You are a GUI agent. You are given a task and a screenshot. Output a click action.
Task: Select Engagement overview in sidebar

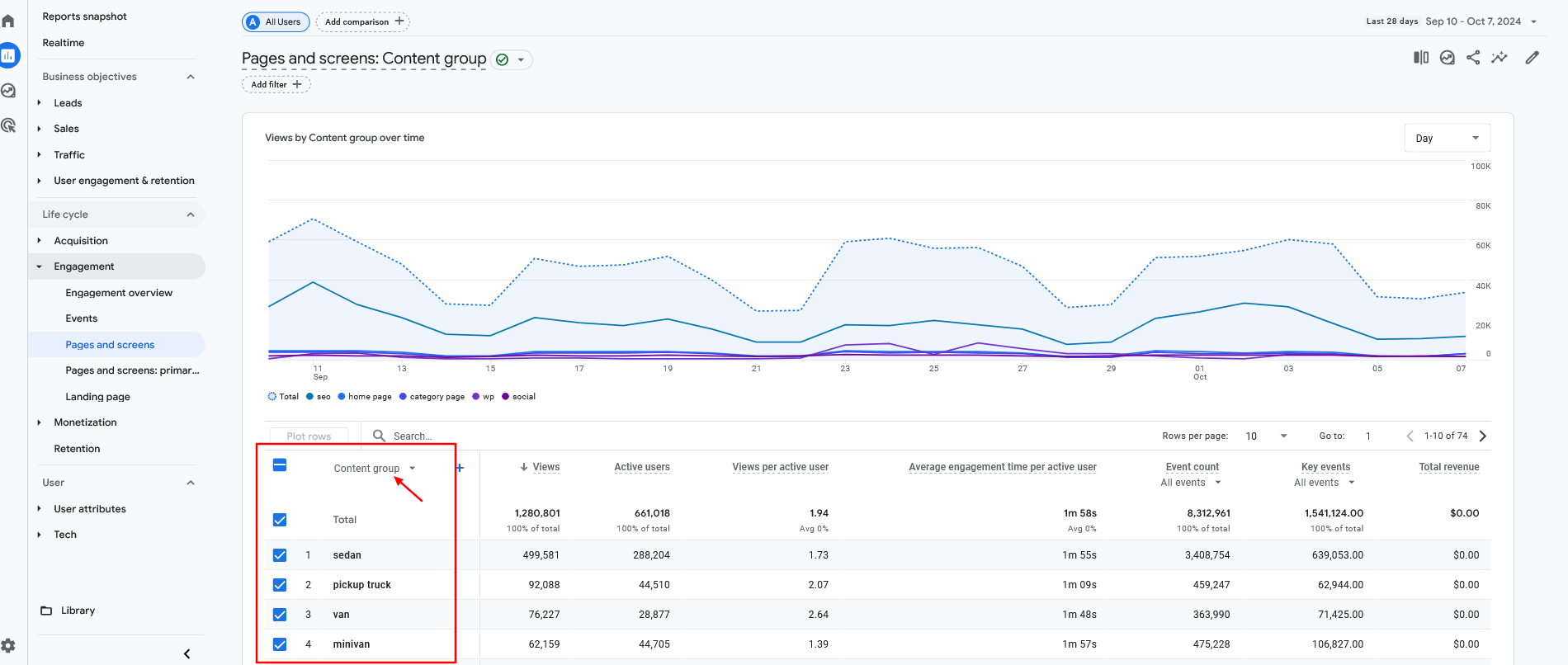click(119, 293)
